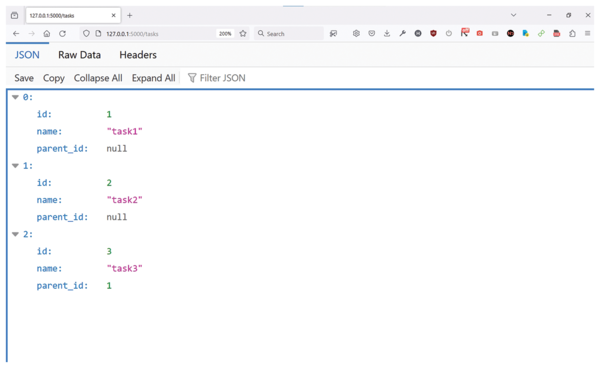The width and height of the screenshot is (600, 368).
Task: Open the wrench developer tools icon
Action: tap(402, 34)
